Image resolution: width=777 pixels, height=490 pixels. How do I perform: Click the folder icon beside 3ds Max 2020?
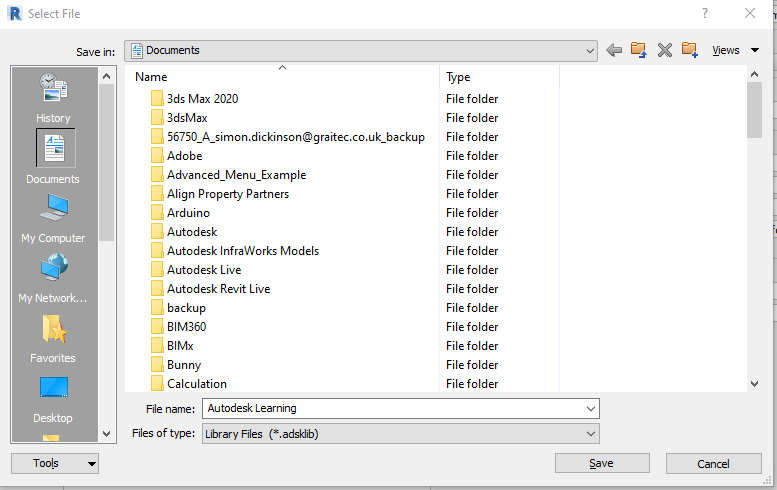(x=157, y=98)
